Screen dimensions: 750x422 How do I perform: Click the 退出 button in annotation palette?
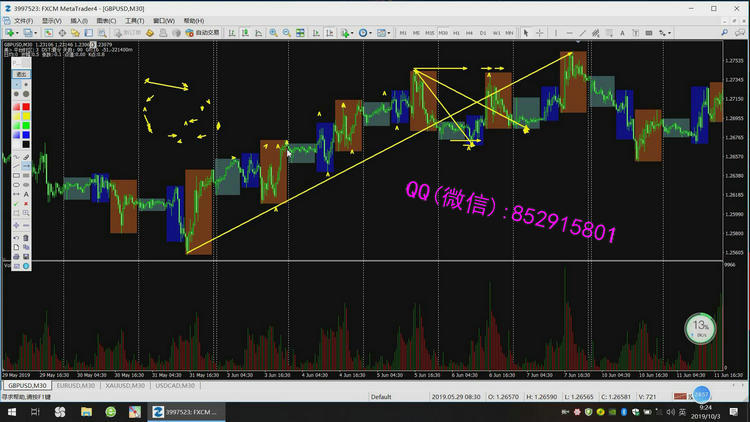[21, 74]
